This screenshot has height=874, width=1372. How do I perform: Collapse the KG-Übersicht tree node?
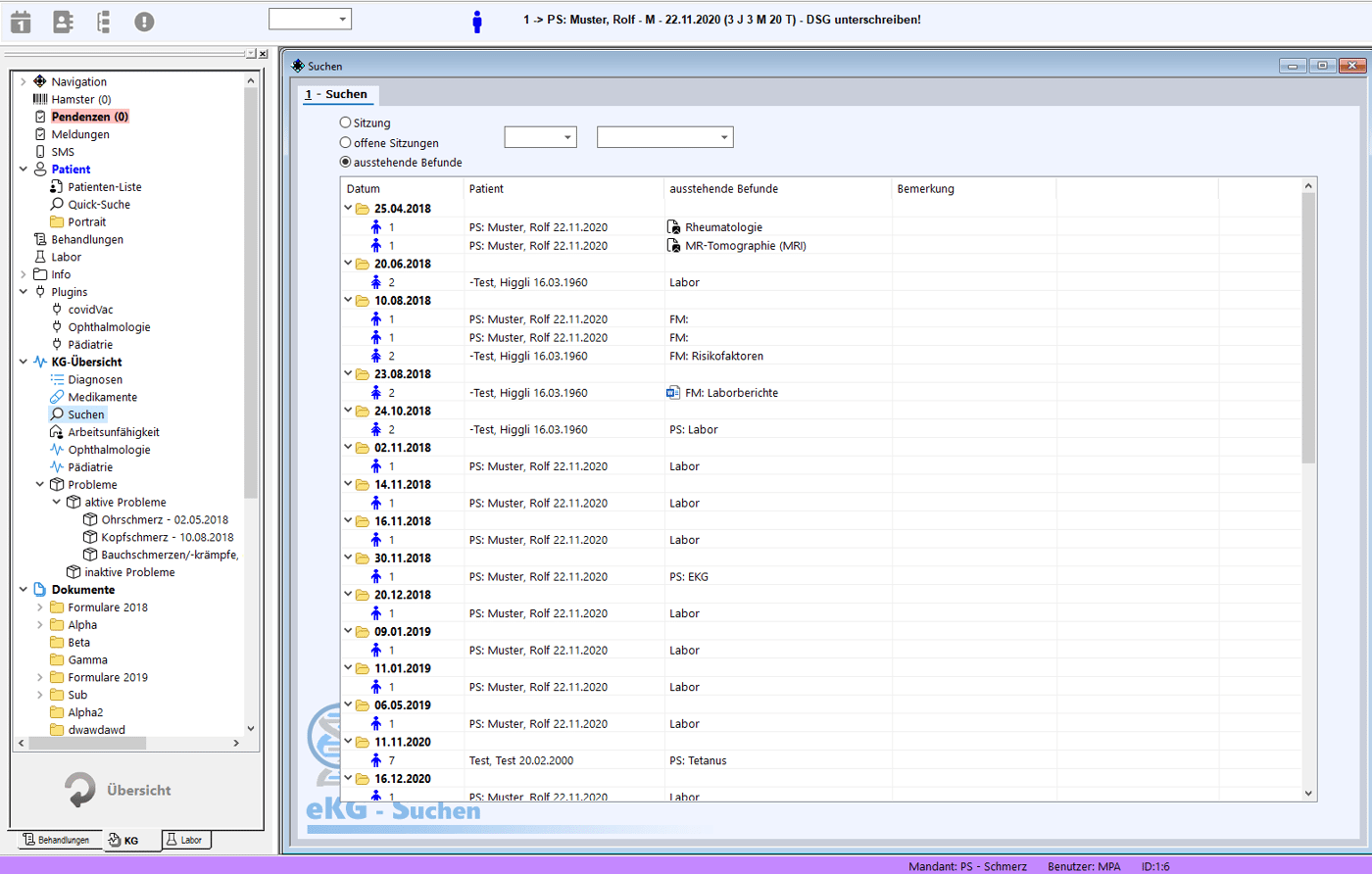pos(24,362)
